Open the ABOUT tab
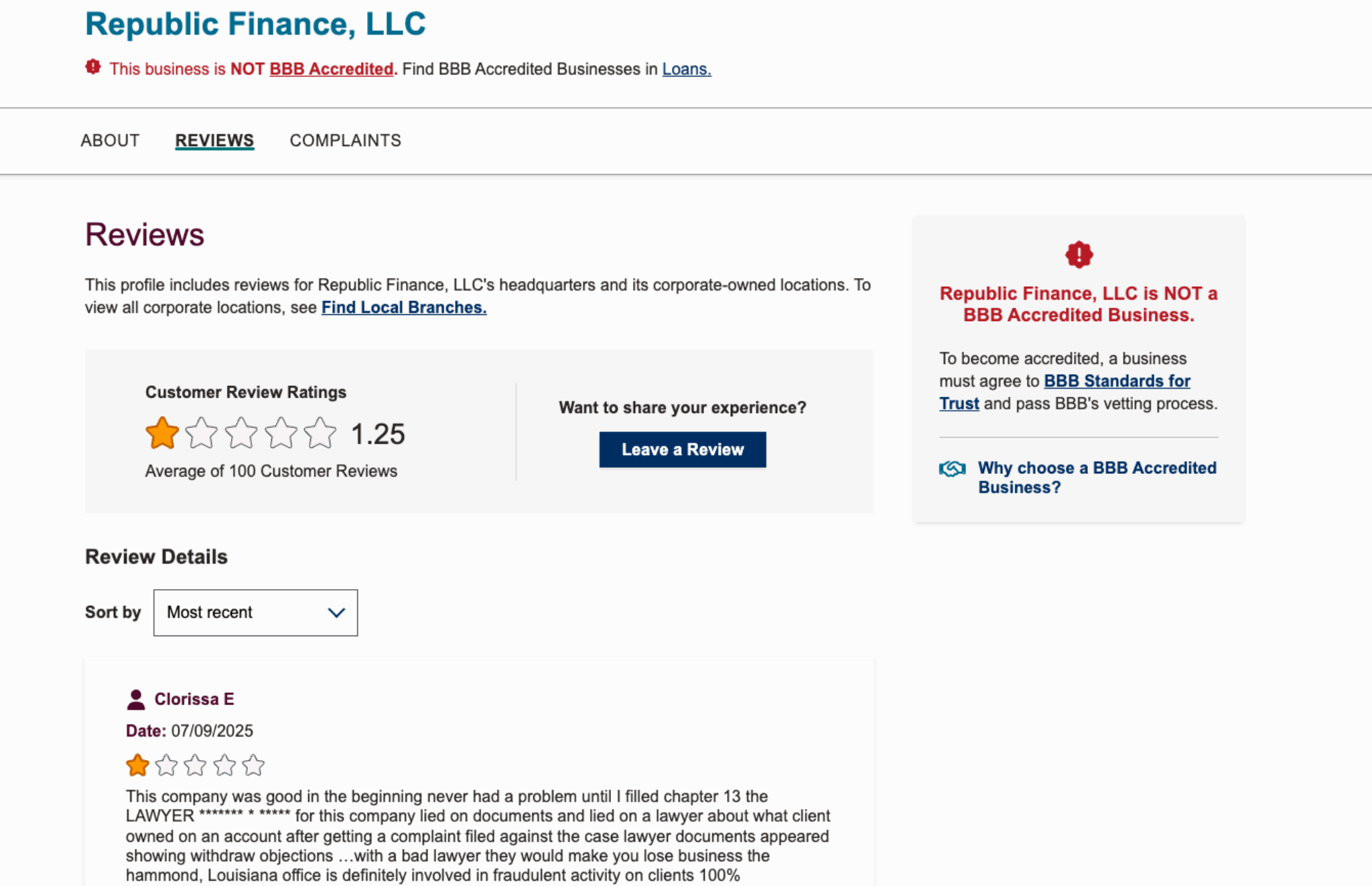Viewport: 1372px width, 886px height. (x=110, y=140)
